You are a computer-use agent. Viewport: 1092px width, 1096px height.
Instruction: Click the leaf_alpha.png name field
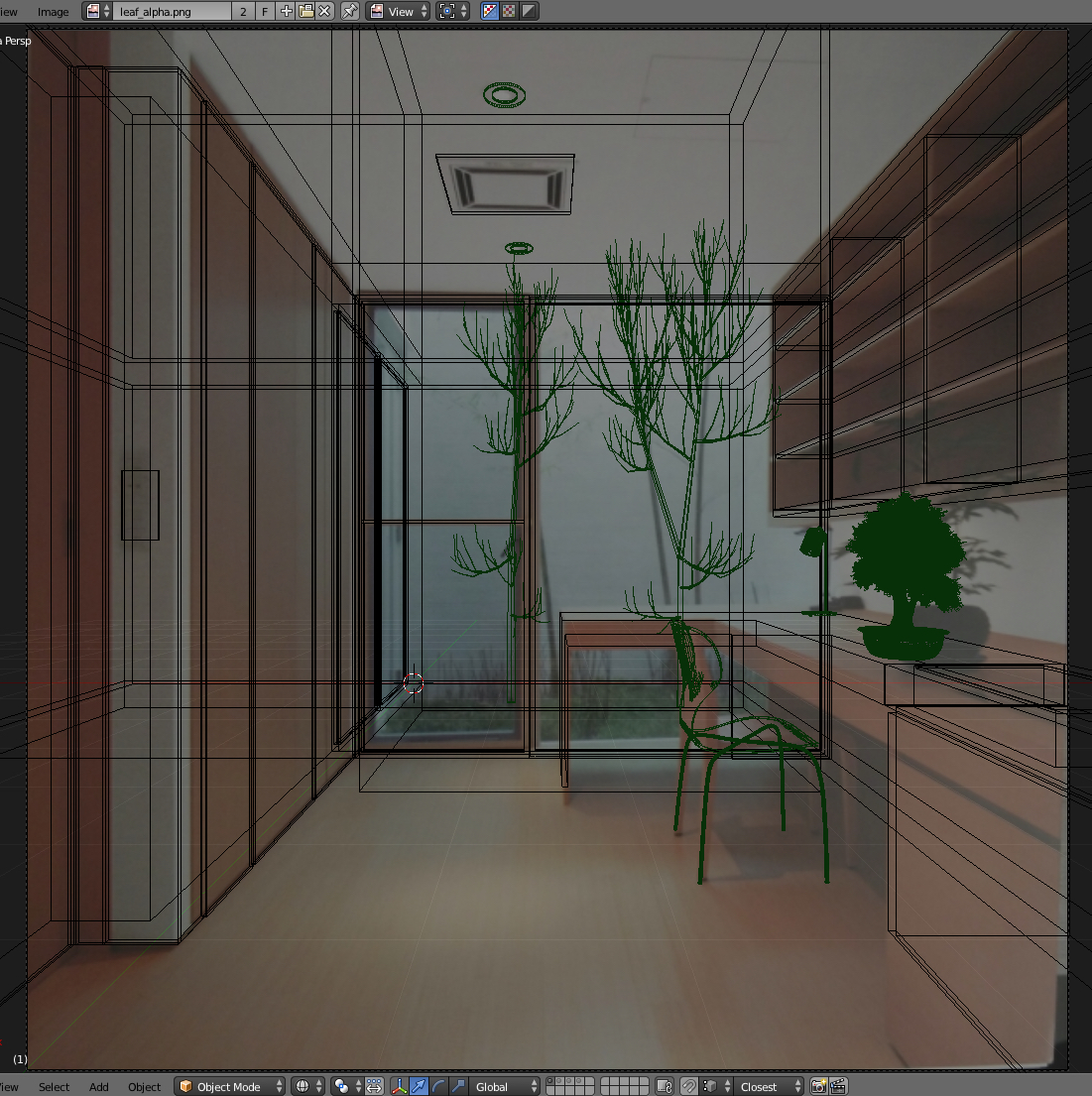point(169,12)
